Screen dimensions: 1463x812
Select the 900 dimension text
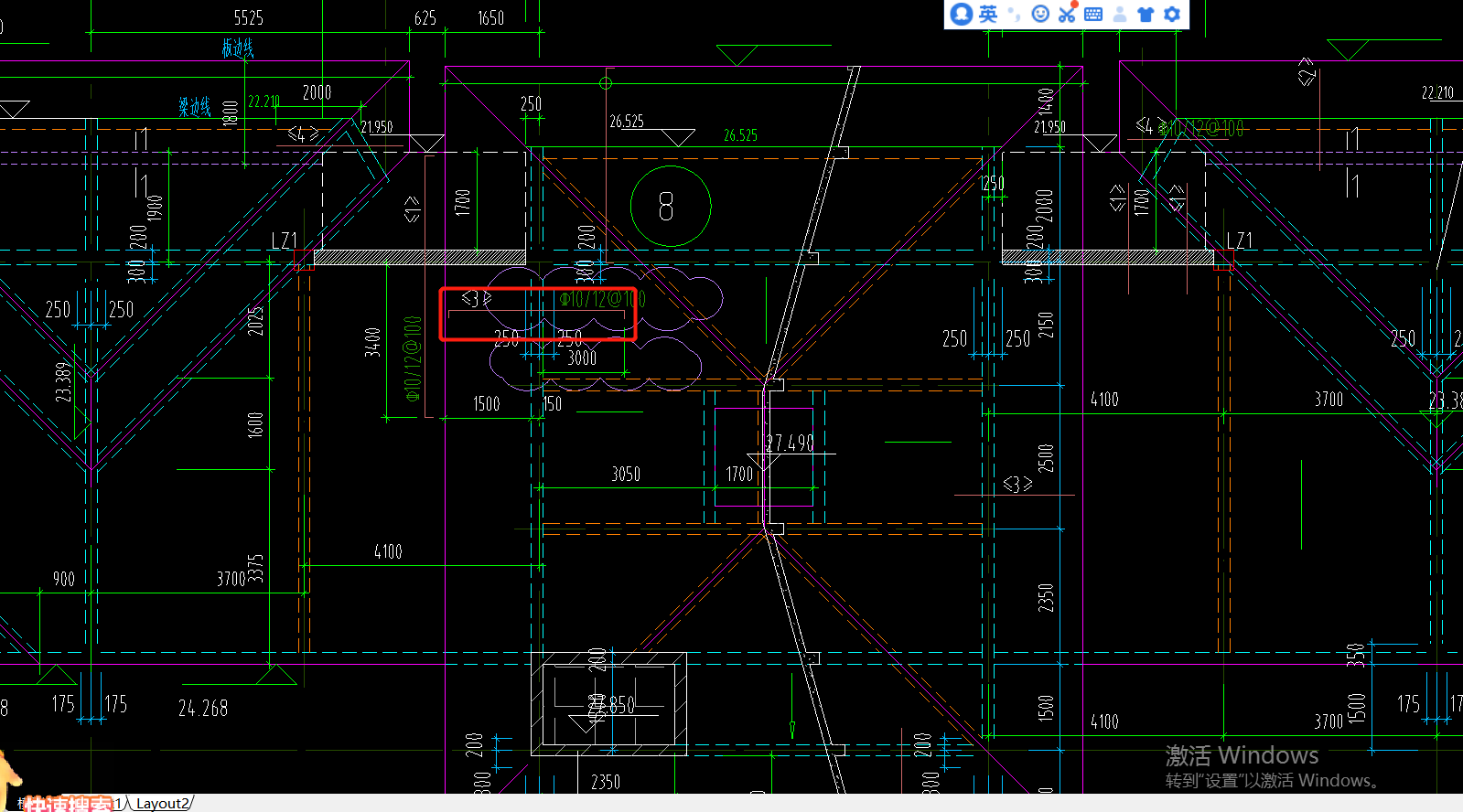[63, 579]
